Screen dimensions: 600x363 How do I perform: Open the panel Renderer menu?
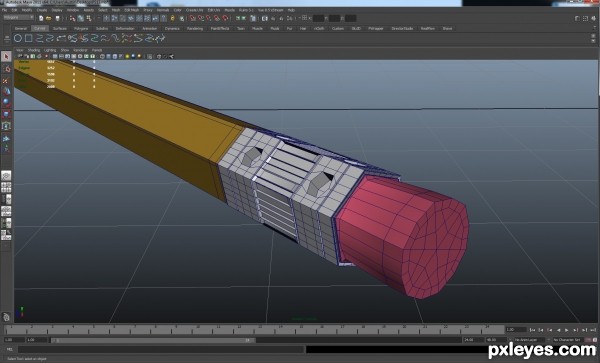(x=80, y=50)
